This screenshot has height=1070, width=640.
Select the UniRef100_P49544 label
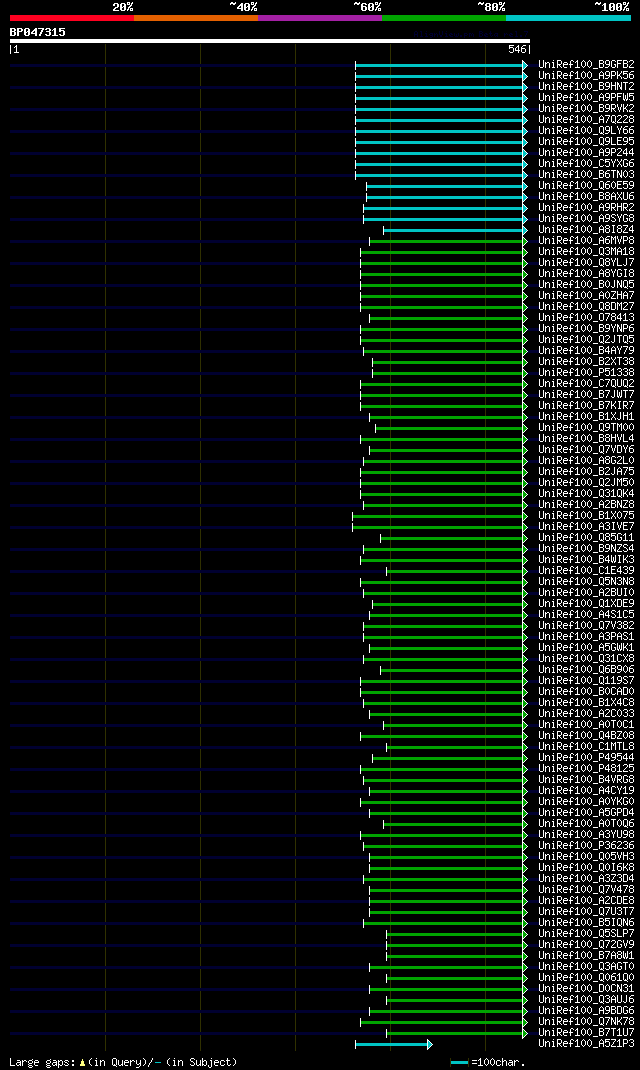pyautogui.click(x=586, y=757)
